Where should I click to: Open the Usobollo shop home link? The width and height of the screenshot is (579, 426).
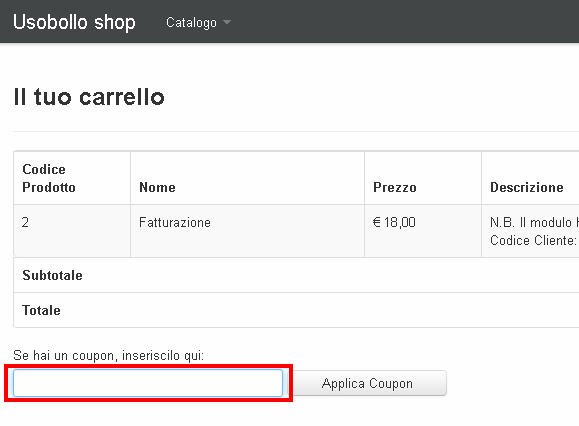tap(74, 22)
